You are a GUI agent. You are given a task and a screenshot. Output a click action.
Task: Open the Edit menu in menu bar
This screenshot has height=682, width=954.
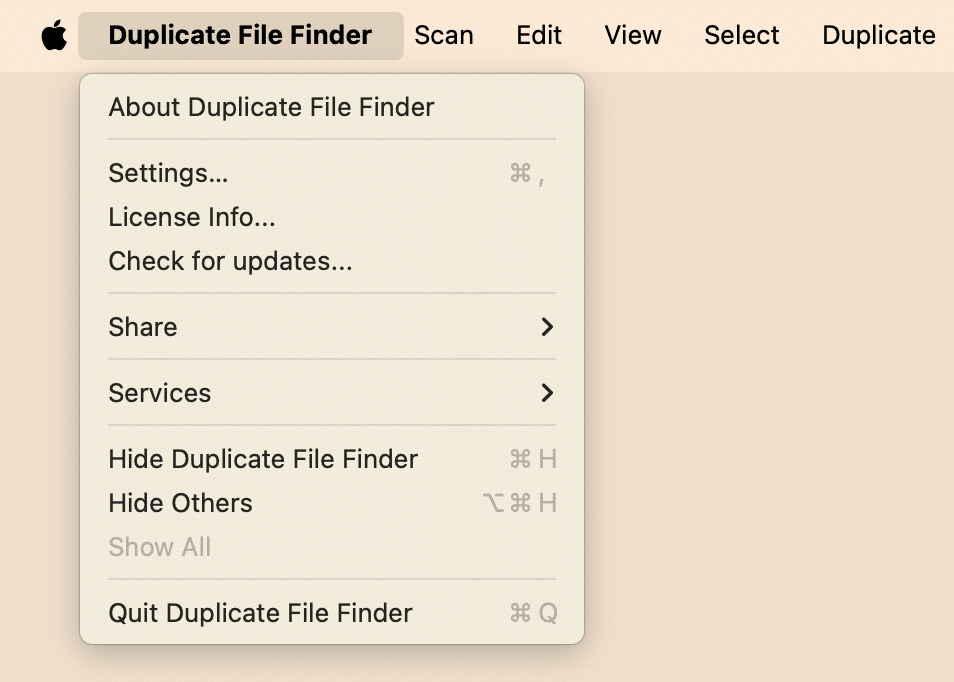tap(539, 36)
